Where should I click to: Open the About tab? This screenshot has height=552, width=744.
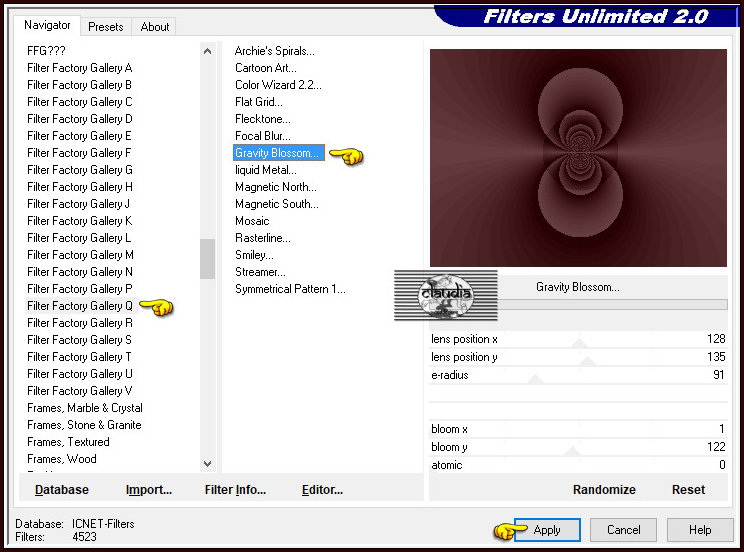[x=154, y=27]
